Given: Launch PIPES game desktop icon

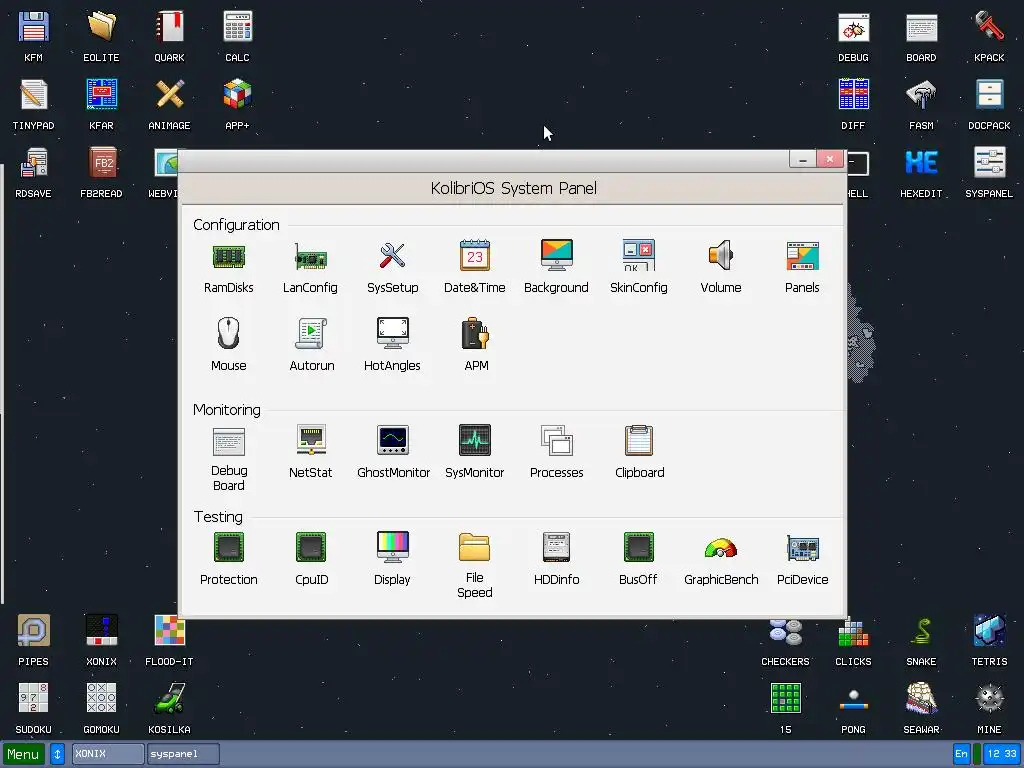Looking at the screenshot, I should pos(33,631).
